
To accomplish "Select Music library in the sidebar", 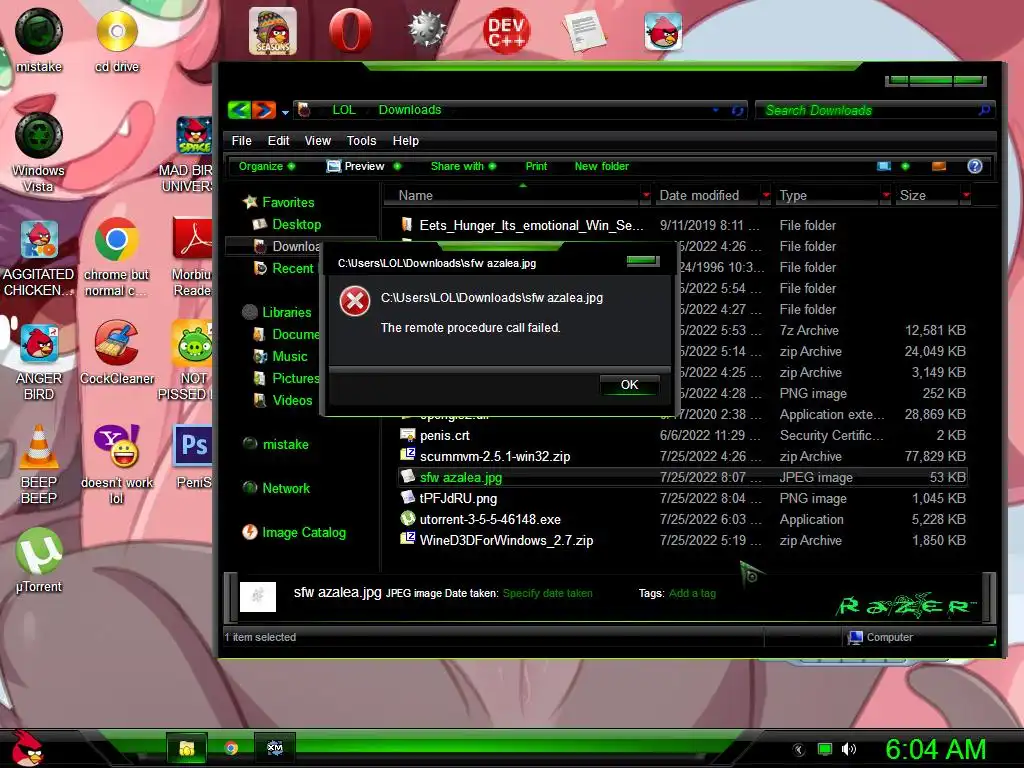I will (x=289, y=356).
